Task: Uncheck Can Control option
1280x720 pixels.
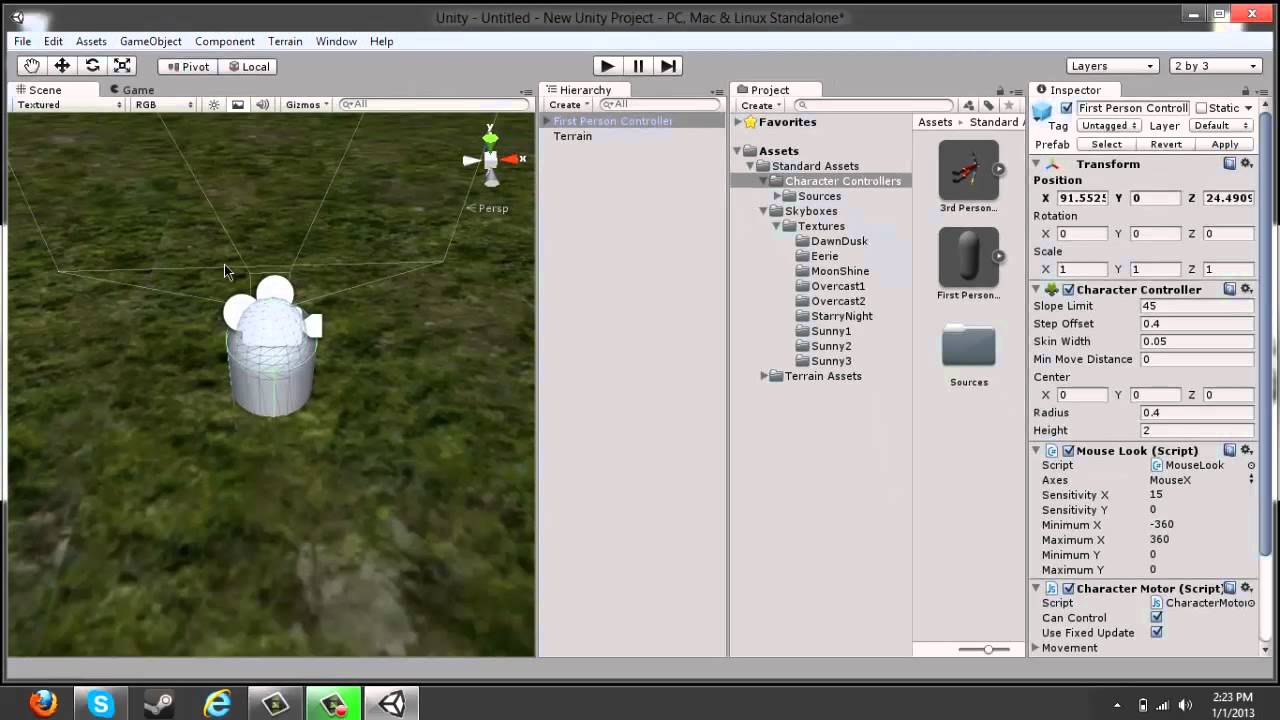Action: [1156, 618]
